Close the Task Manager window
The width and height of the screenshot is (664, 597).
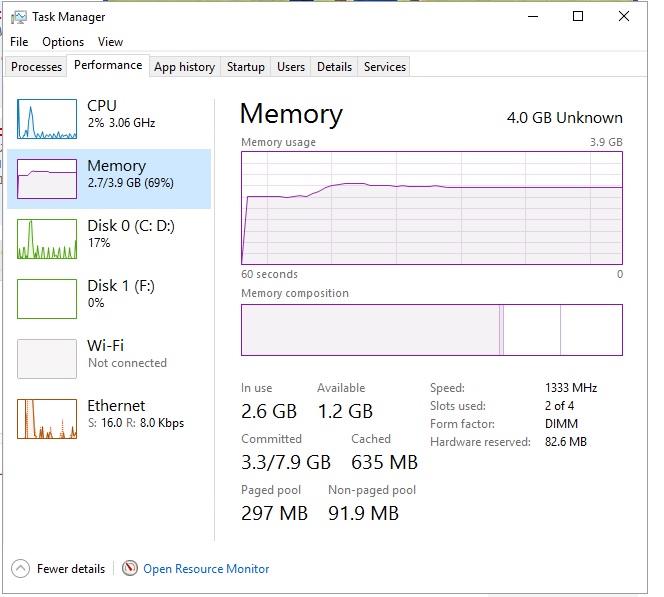624,17
